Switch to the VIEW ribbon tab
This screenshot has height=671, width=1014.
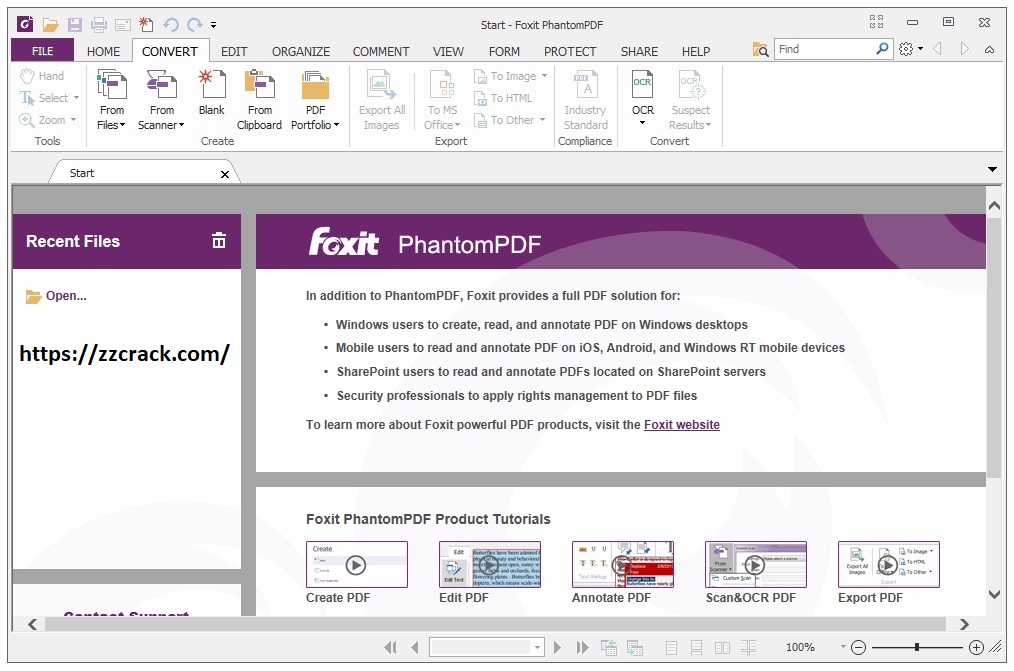click(x=448, y=51)
